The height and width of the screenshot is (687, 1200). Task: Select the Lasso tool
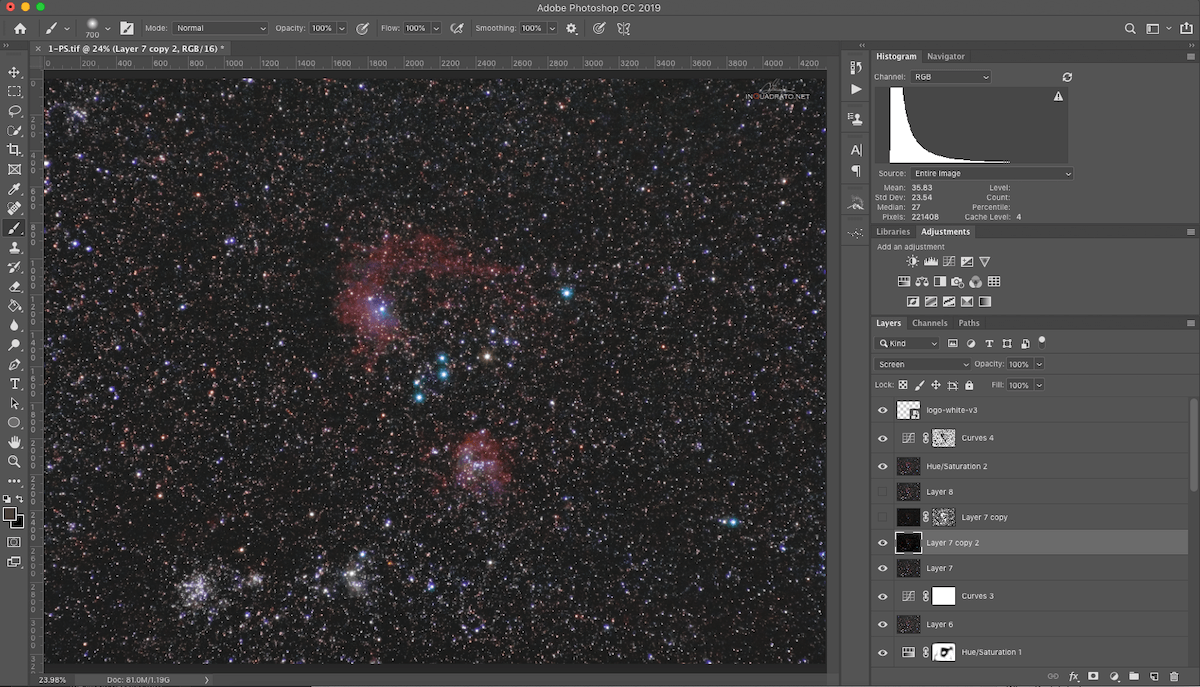click(x=14, y=111)
